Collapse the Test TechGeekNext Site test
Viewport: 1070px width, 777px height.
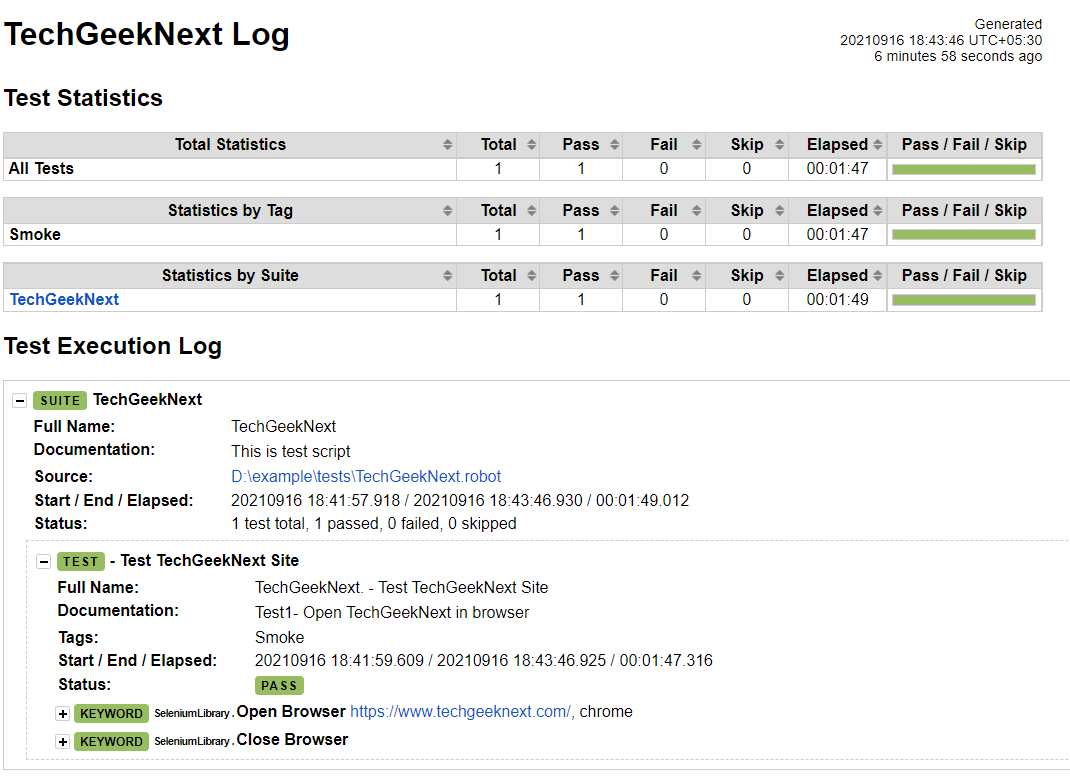[x=44, y=562]
